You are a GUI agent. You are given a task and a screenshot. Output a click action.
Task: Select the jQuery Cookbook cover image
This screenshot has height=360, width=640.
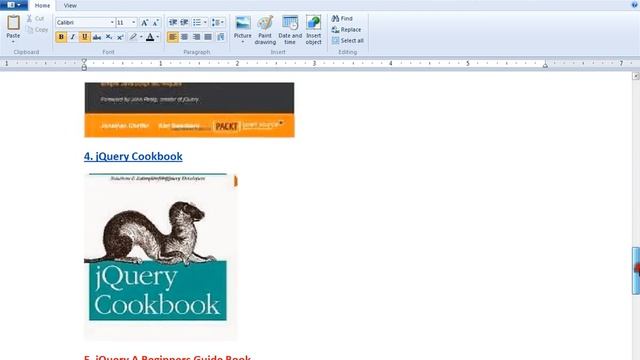point(161,257)
